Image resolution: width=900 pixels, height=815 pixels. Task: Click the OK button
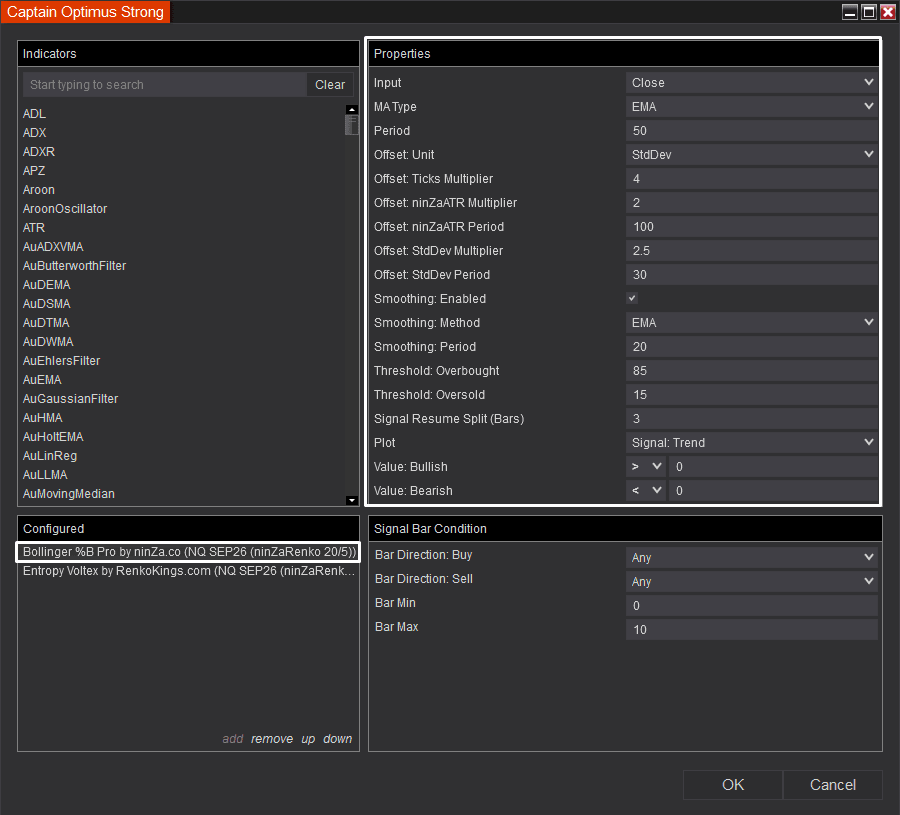tap(733, 785)
